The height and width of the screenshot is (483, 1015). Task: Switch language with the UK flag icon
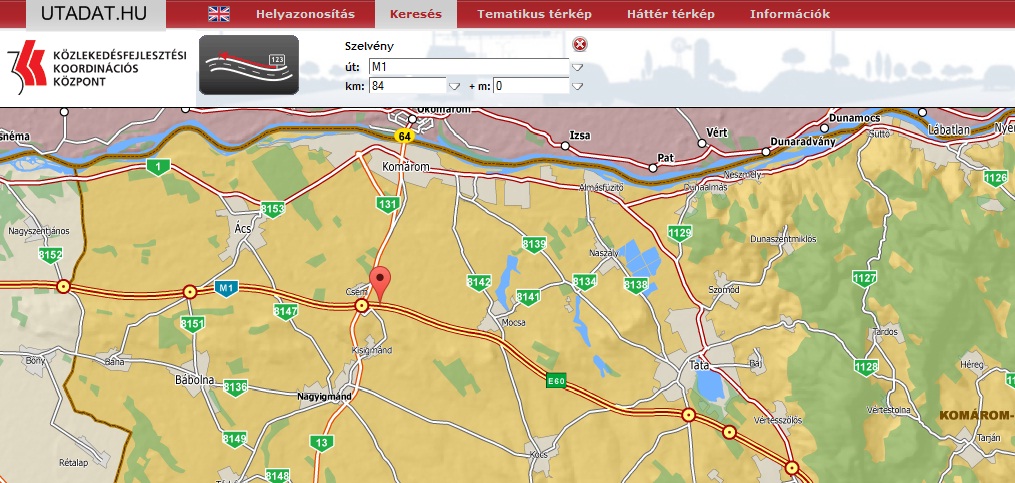coord(218,14)
